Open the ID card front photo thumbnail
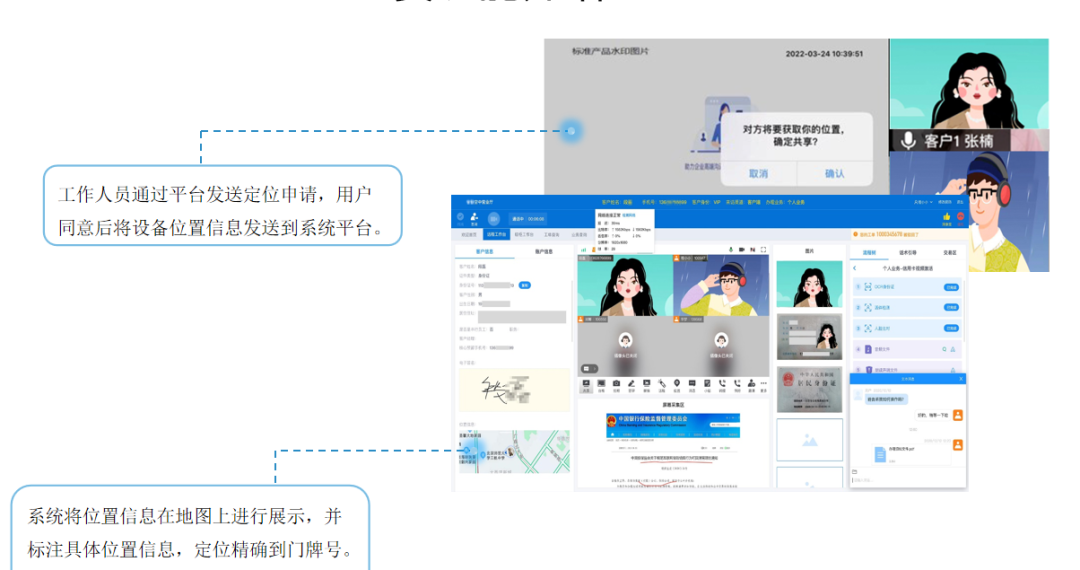The image size is (1080, 570). [x=809, y=337]
